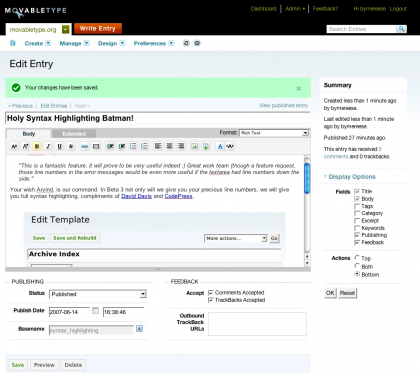Open the Preferences menu dropdown
Viewport: 420px width, 376px height.
(171, 43)
